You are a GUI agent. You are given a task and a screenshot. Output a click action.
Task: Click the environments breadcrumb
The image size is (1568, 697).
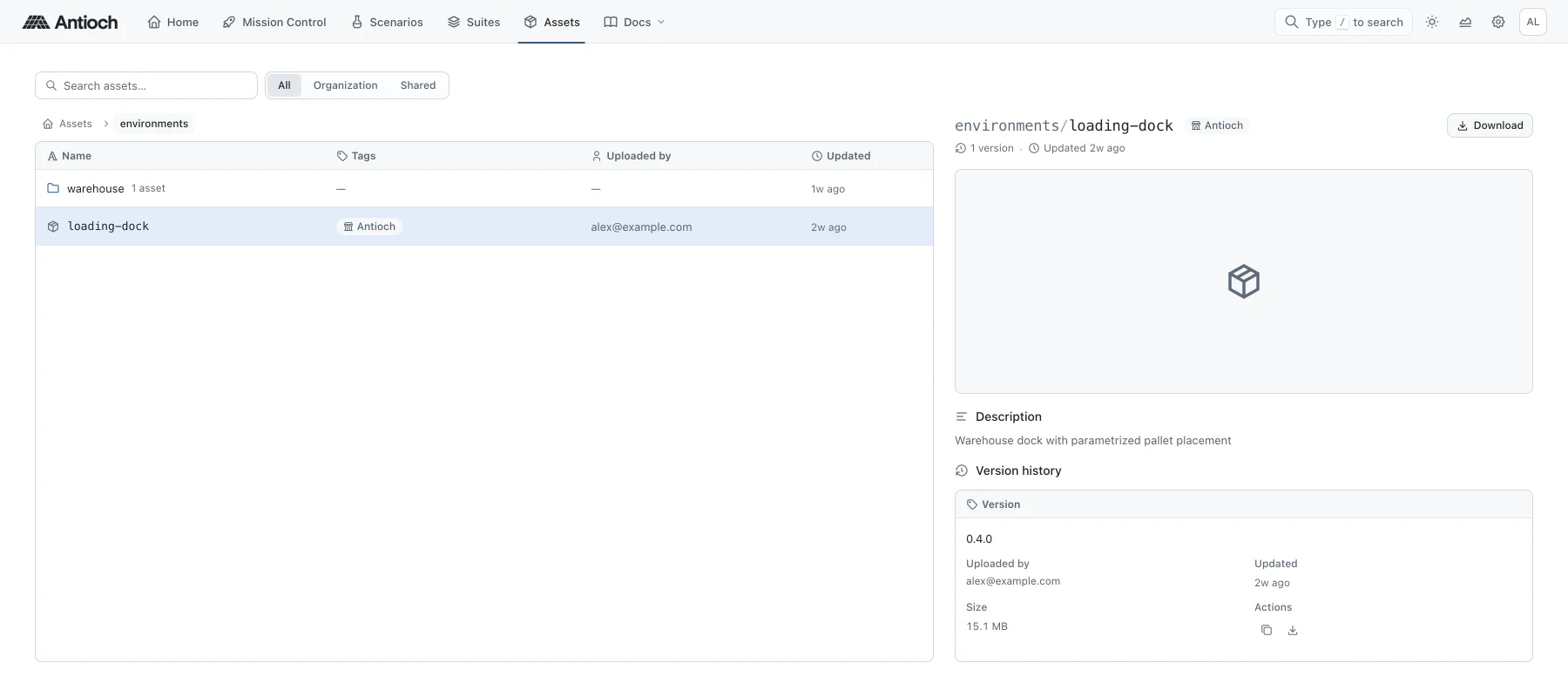(154, 124)
